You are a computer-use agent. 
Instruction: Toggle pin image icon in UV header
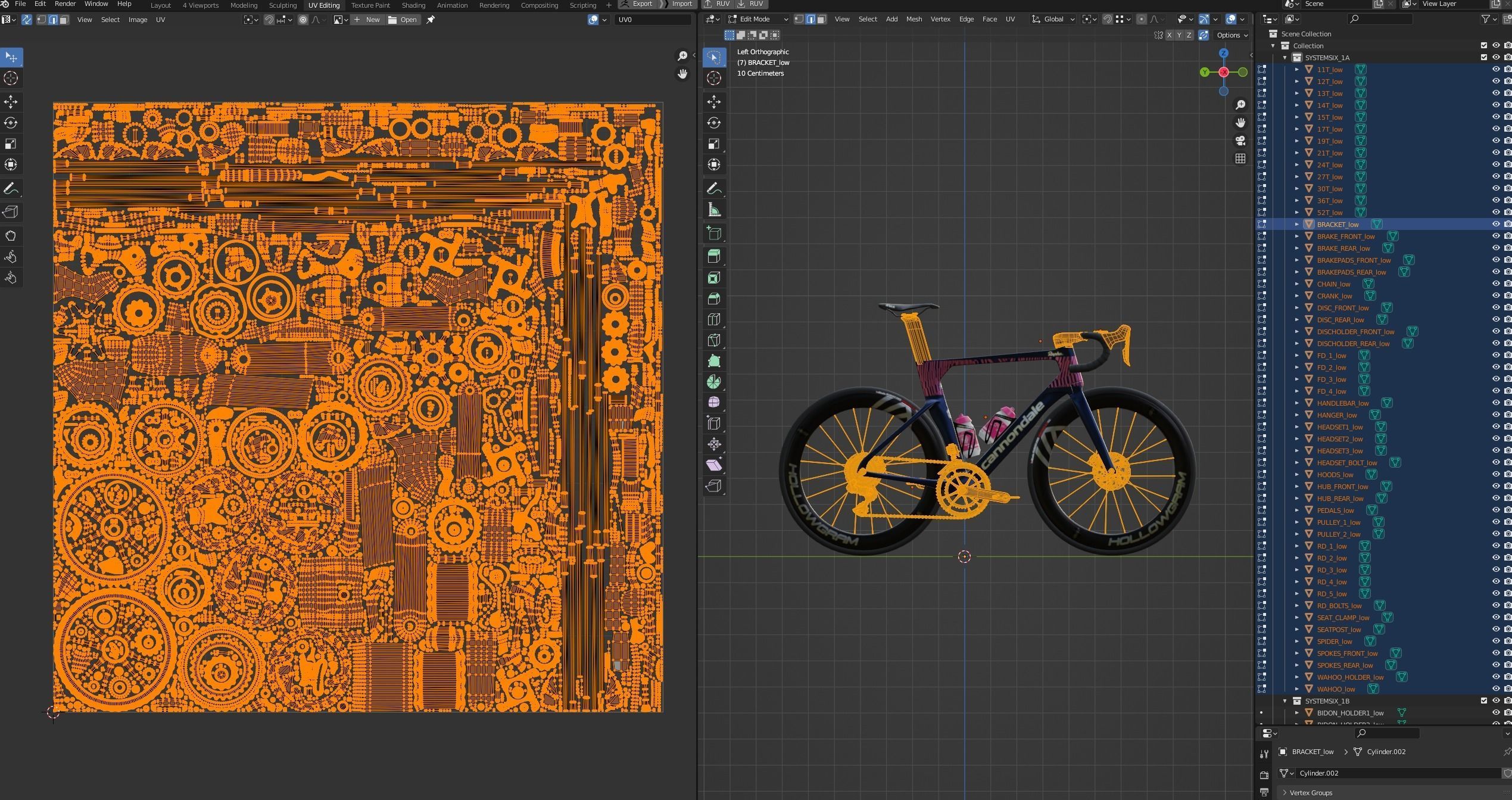(x=431, y=20)
